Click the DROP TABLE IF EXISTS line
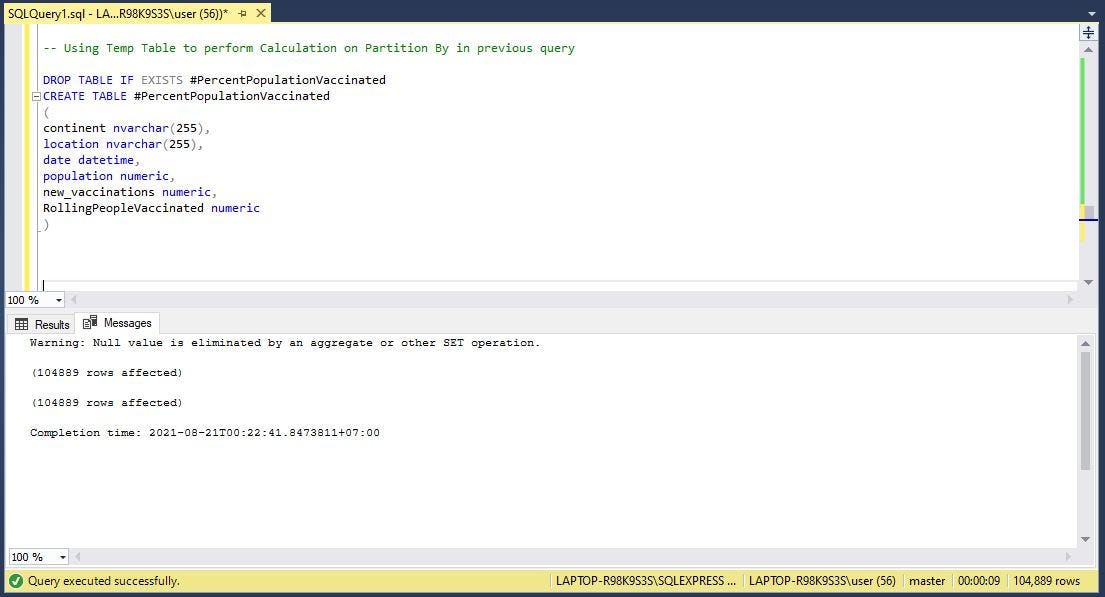Screen dimensions: 1105x597 214,80
